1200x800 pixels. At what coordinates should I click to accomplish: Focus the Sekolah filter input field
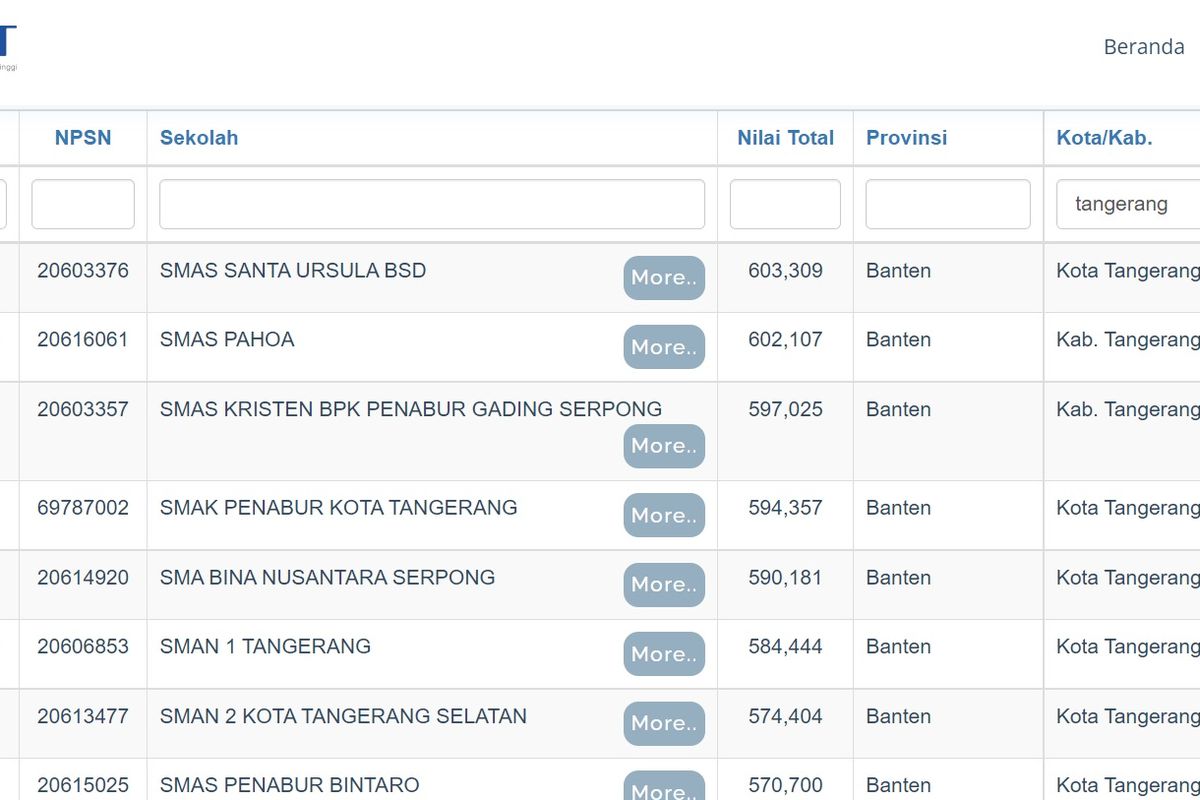(x=432, y=204)
